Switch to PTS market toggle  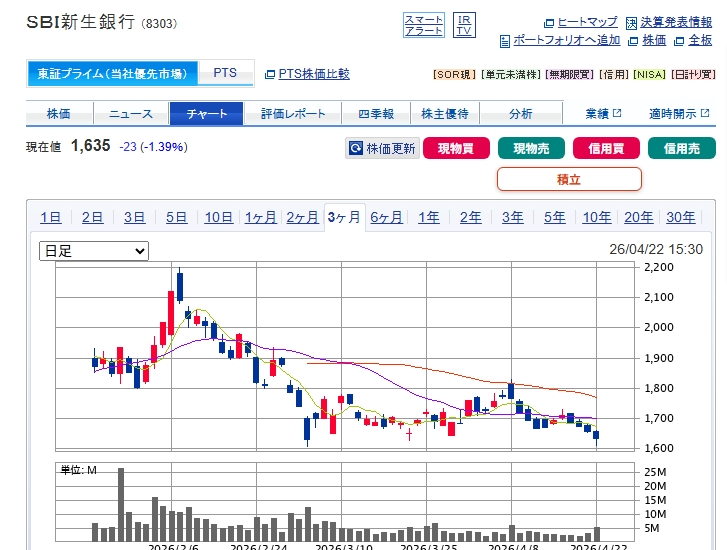click(225, 74)
